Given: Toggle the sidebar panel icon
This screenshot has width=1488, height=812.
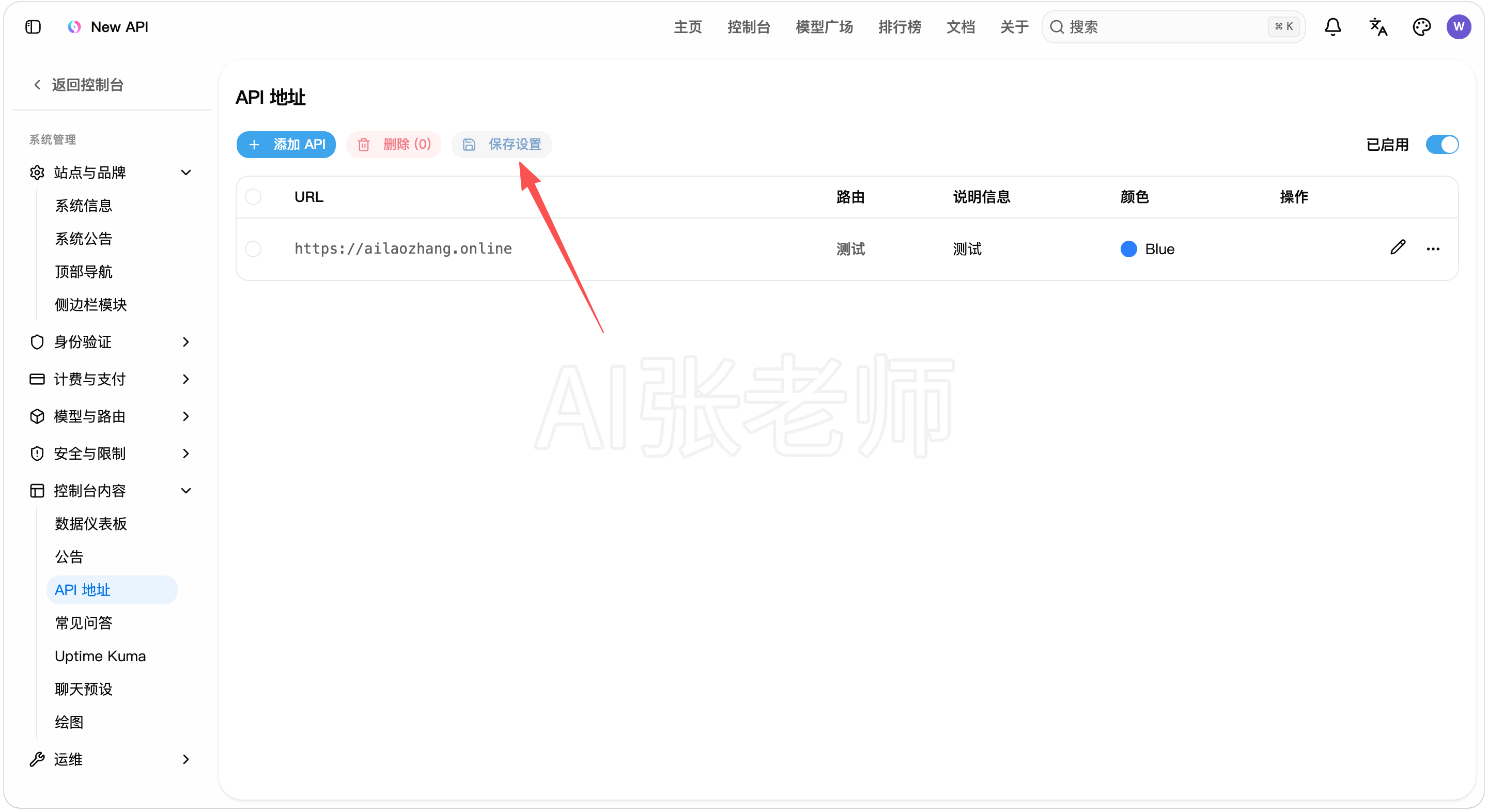Looking at the screenshot, I should [x=33, y=27].
